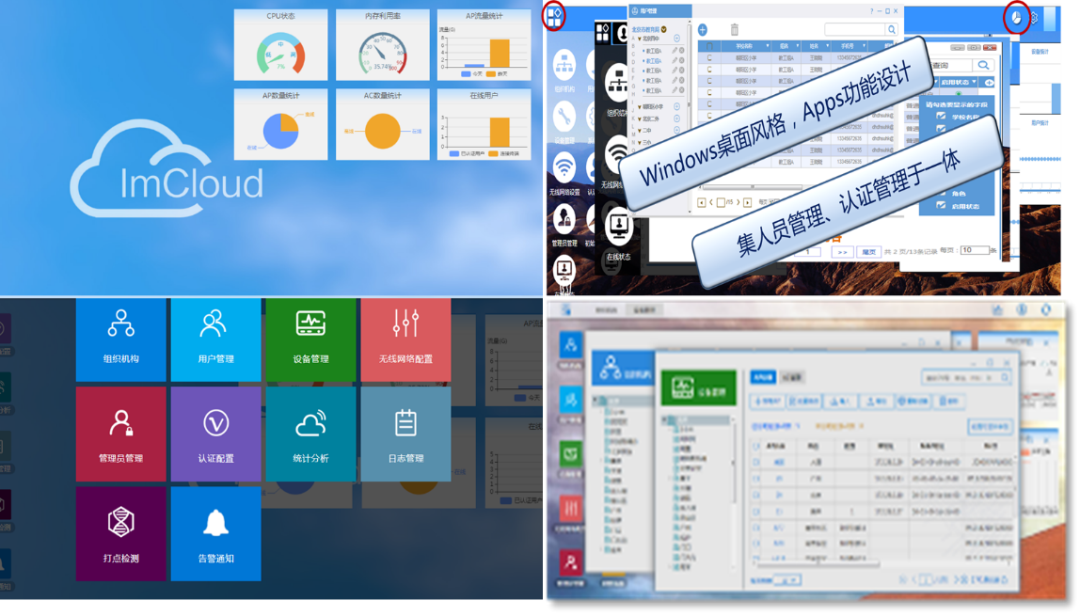This screenshot has width=1080, height=616.
Task: Click the start menu icon circled in red
Action: 554,16
